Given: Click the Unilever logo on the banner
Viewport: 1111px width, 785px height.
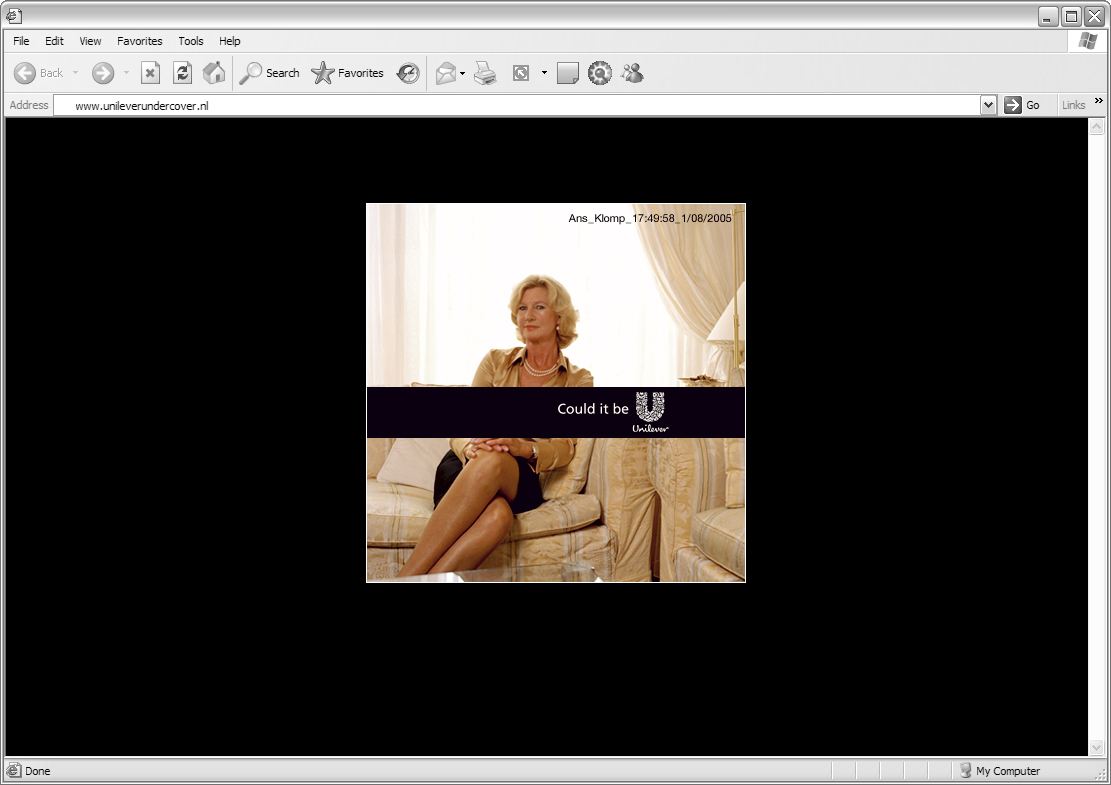Looking at the screenshot, I should click(650, 412).
